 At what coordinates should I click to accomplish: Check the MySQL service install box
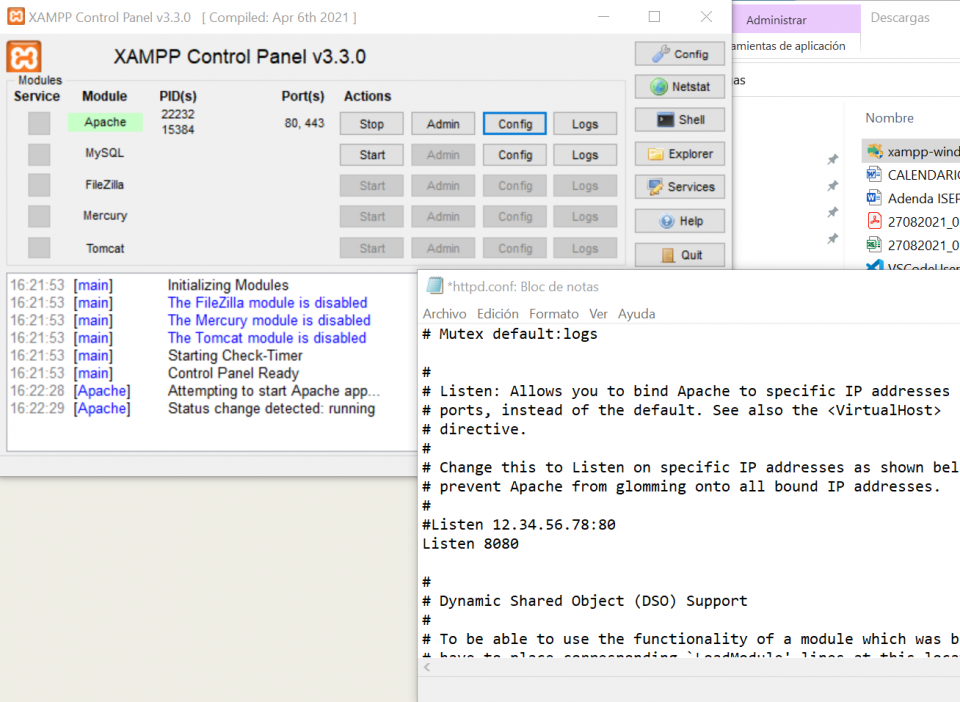pos(38,153)
